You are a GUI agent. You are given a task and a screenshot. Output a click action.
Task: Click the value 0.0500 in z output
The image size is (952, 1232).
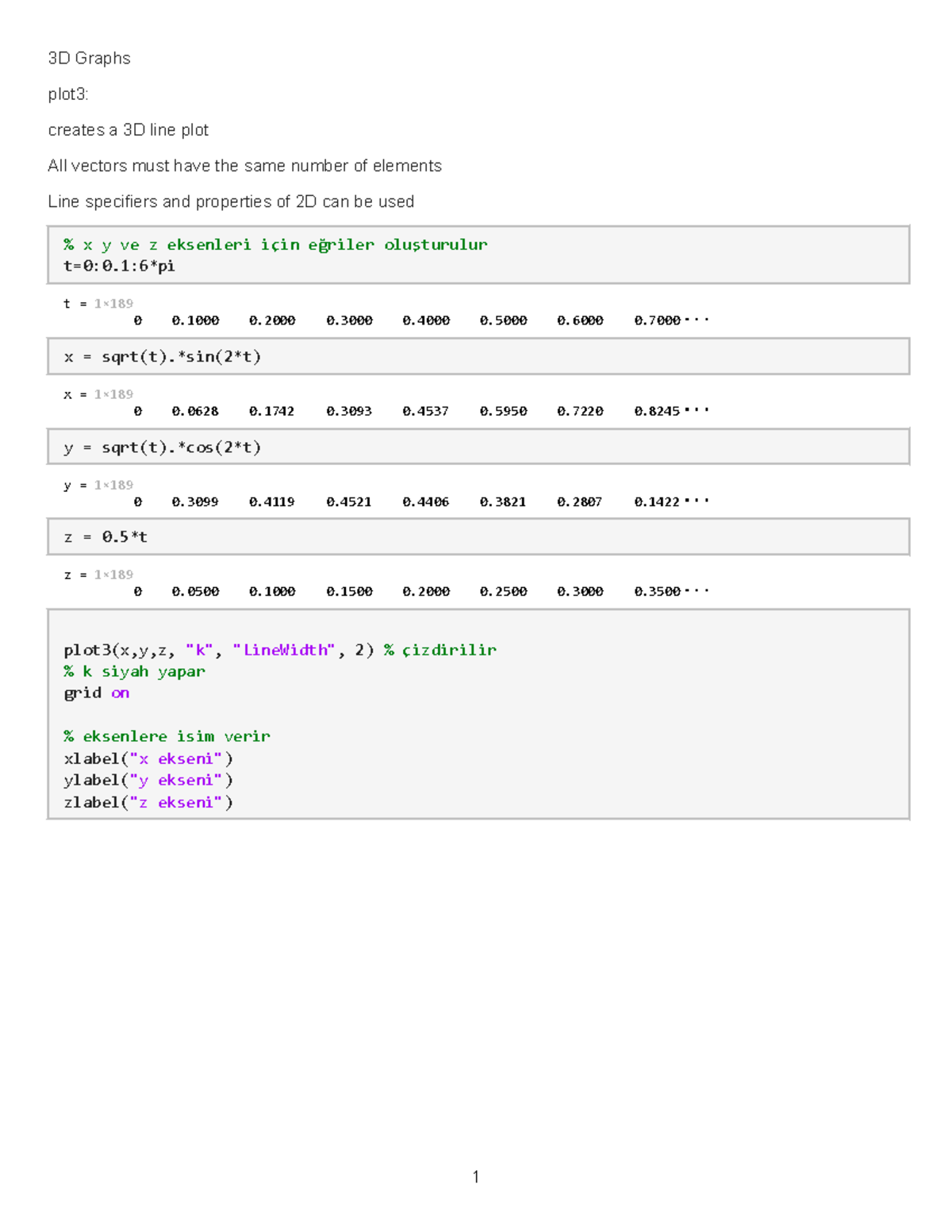tap(195, 591)
